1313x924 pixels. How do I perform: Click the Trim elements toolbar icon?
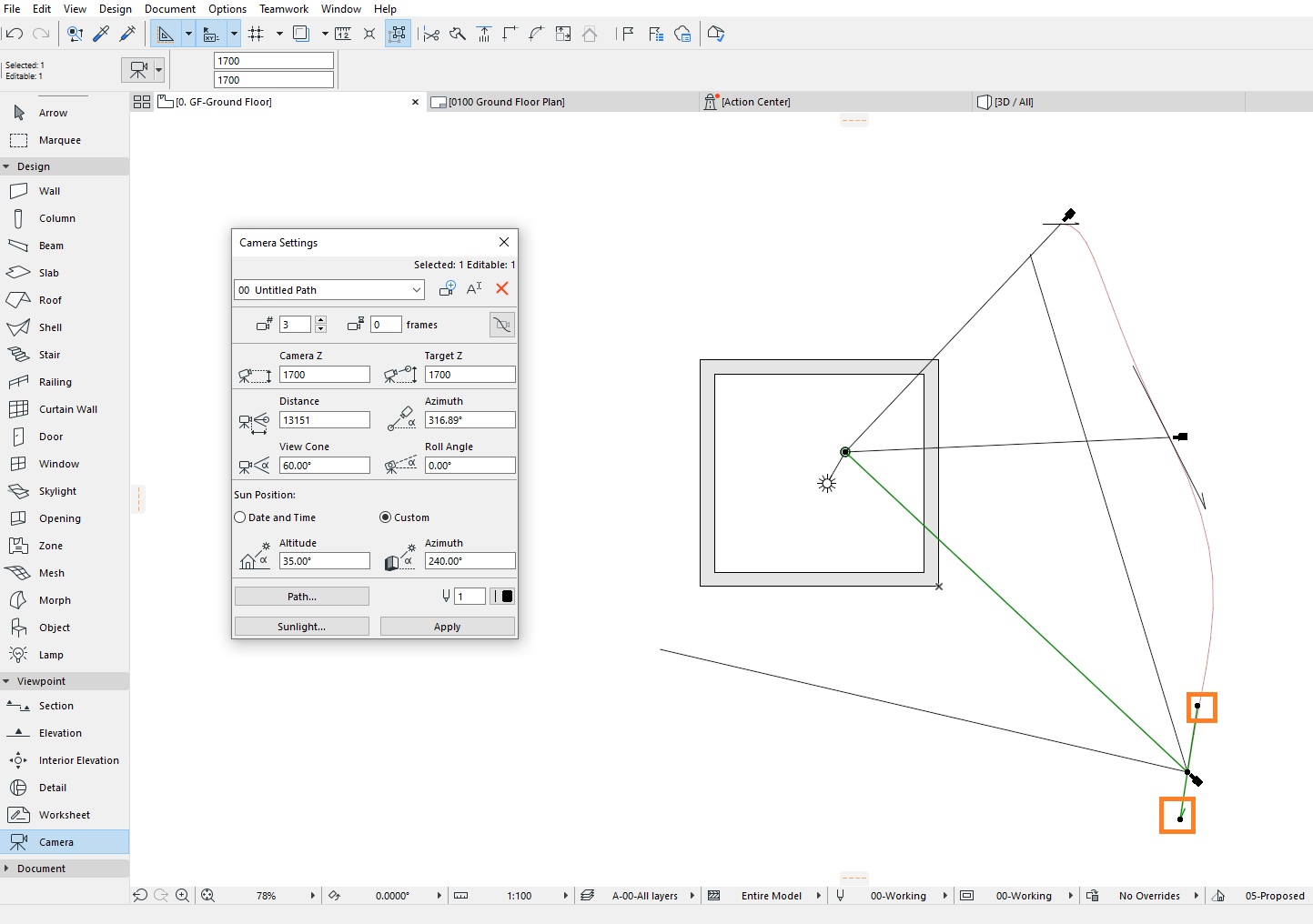pos(431,34)
